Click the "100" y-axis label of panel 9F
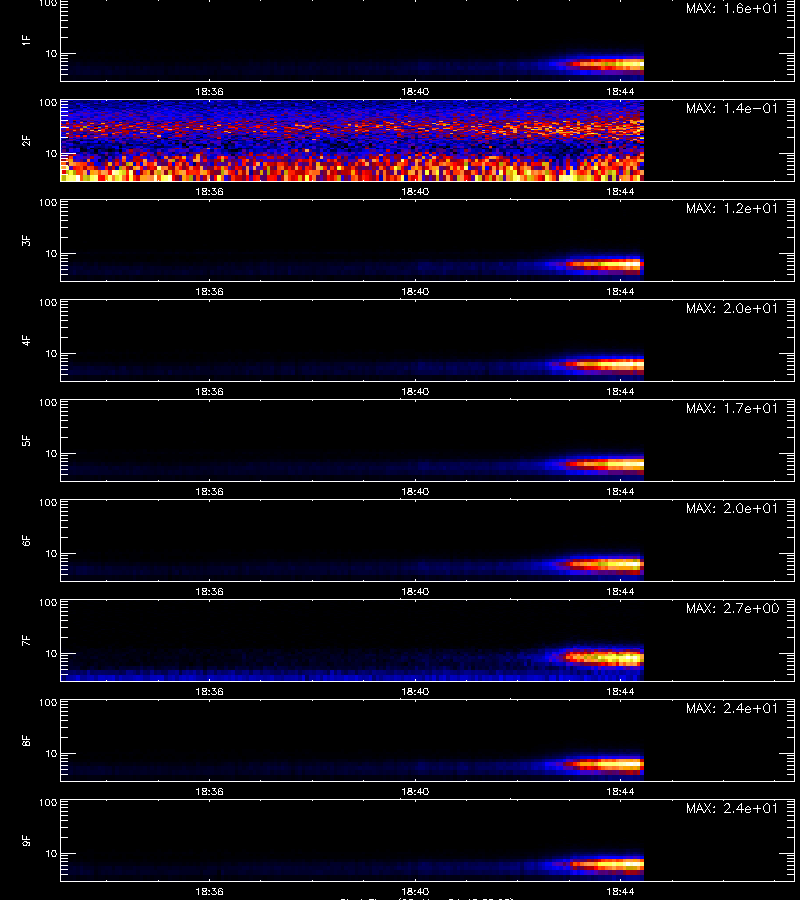This screenshot has width=800, height=900. (x=48, y=802)
